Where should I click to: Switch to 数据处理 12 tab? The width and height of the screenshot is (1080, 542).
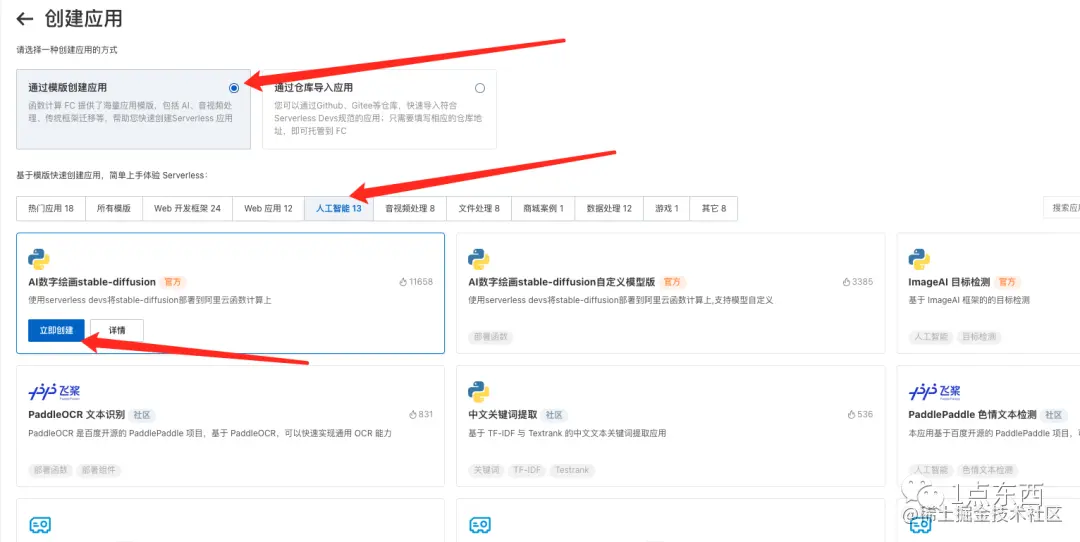609,208
